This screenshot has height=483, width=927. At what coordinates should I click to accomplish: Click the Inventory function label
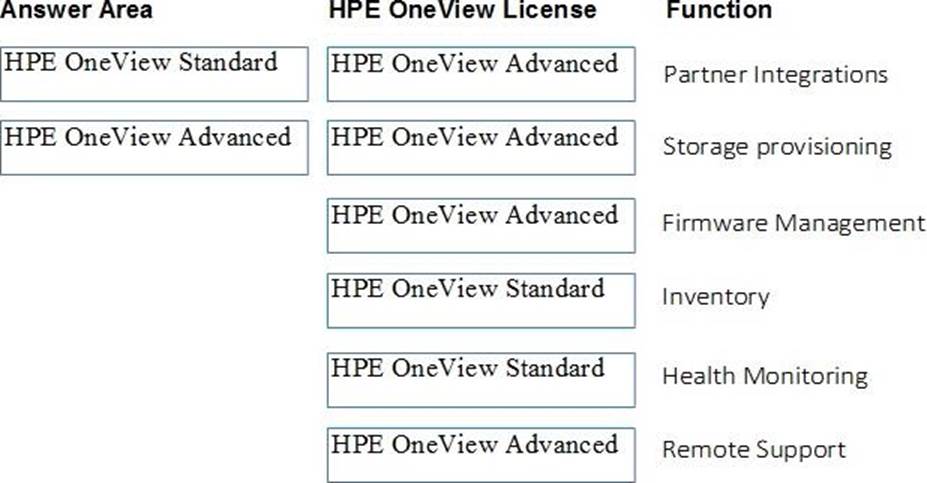(x=715, y=297)
